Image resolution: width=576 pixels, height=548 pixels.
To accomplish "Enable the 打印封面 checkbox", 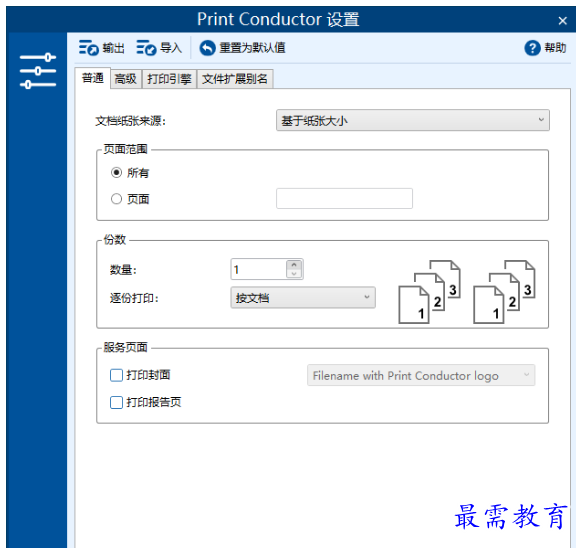I will pyautogui.click(x=116, y=375).
